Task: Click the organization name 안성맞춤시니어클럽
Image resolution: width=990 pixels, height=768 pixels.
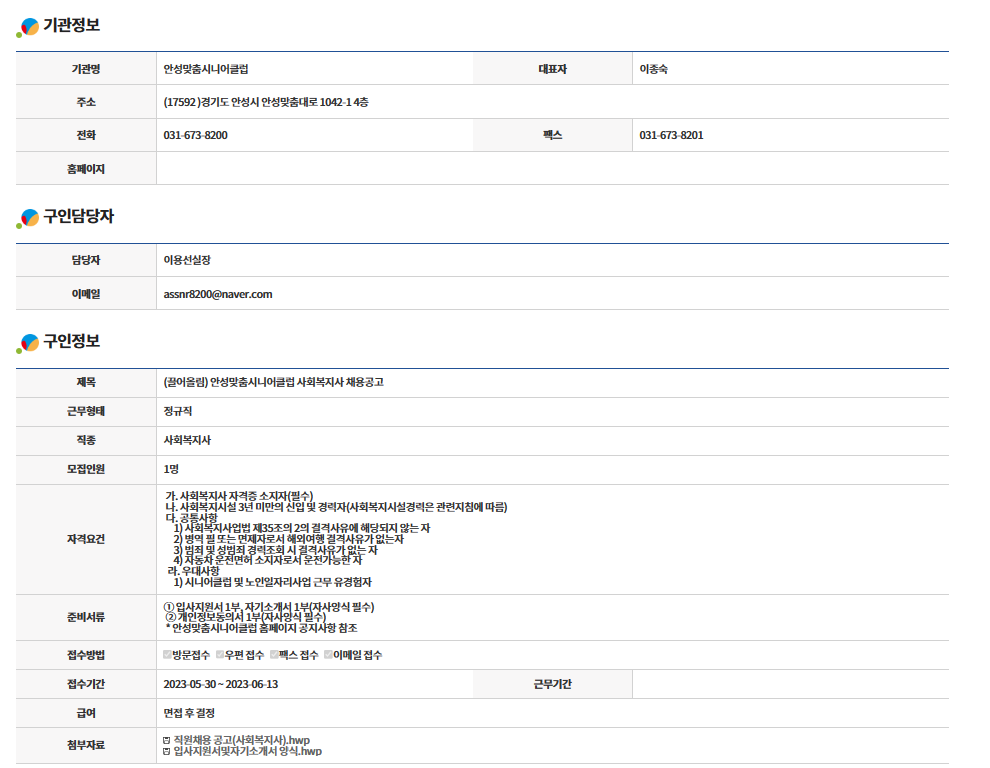Action: click(206, 69)
